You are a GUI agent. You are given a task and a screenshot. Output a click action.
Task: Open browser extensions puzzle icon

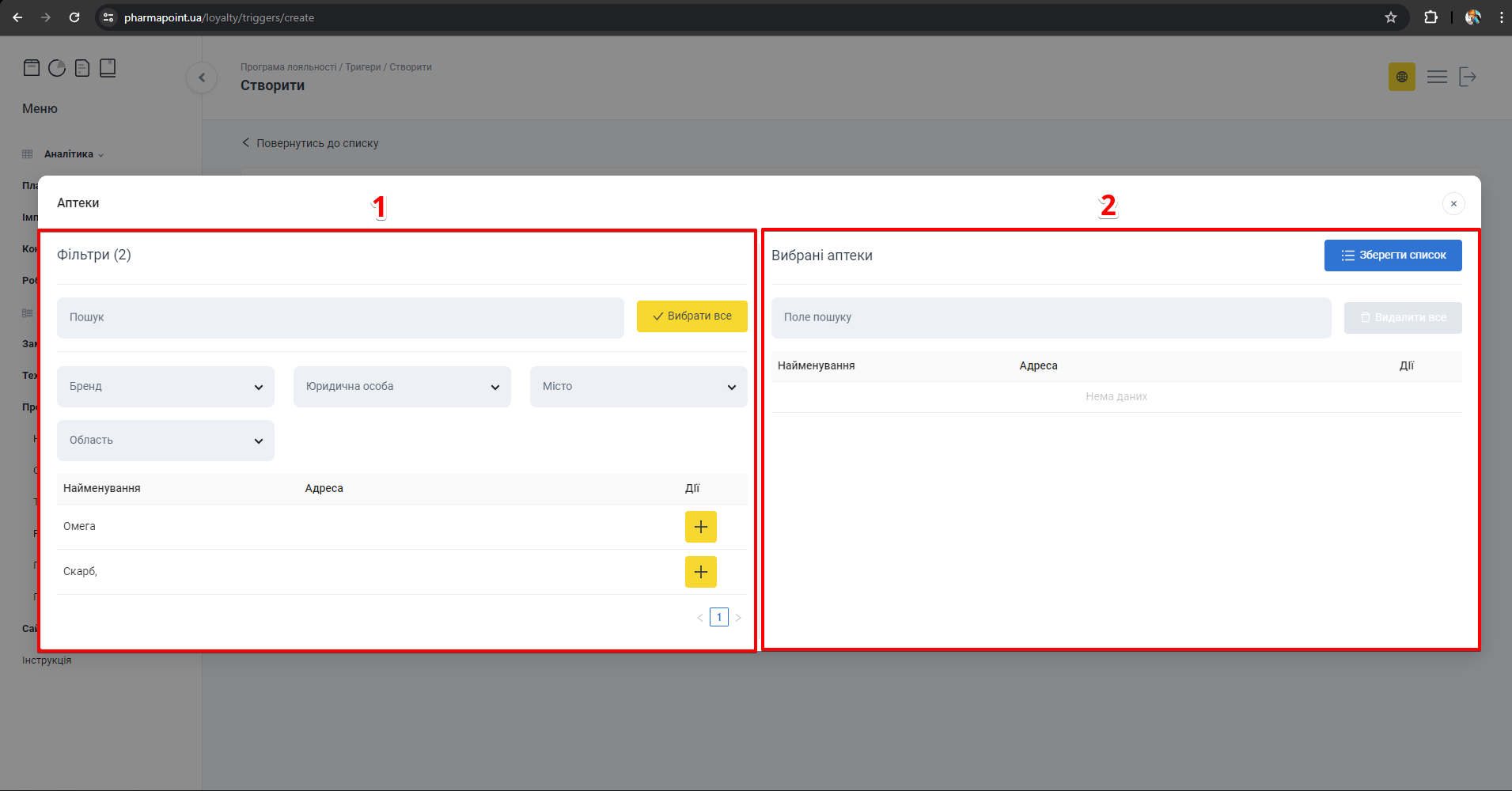[x=1431, y=17]
